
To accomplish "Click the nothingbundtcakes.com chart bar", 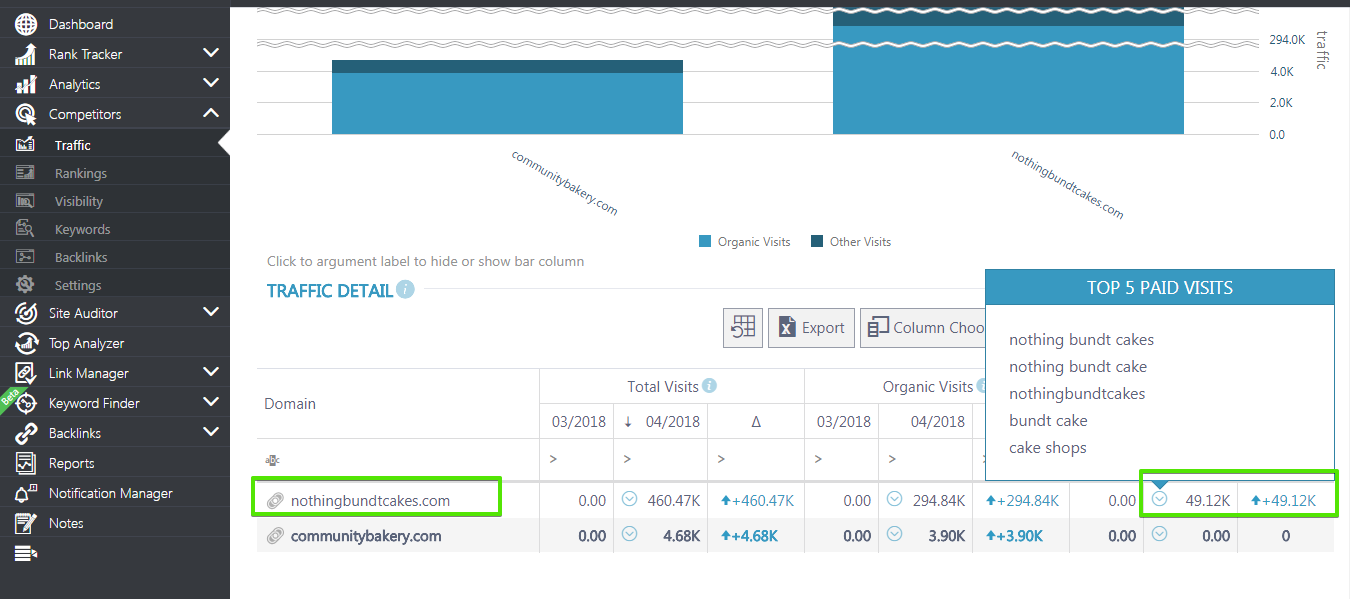I will point(1008,72).
